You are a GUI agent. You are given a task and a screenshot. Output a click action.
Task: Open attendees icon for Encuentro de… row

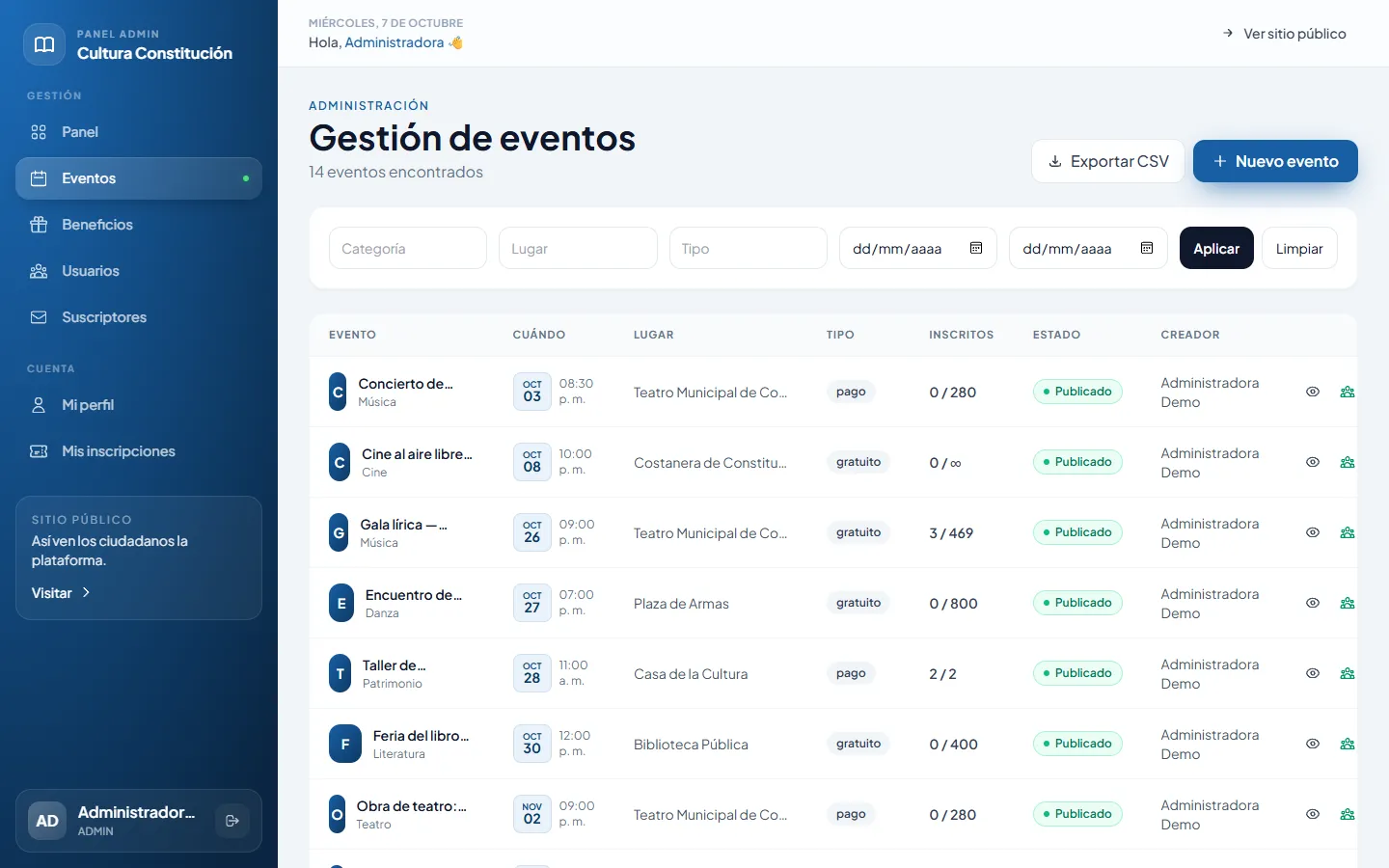point(1348,603)
